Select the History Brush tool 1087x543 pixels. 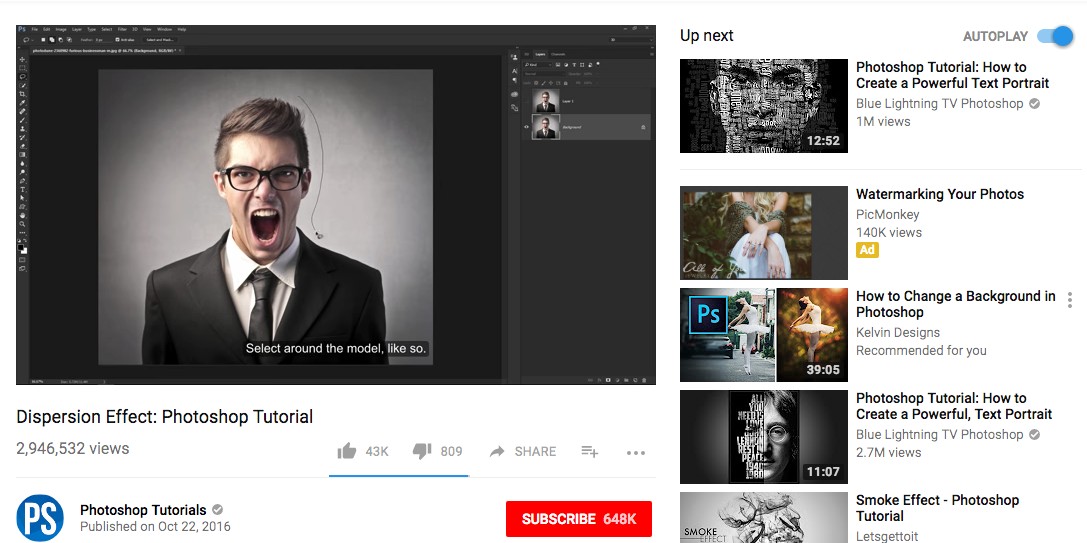click(22, 137)
